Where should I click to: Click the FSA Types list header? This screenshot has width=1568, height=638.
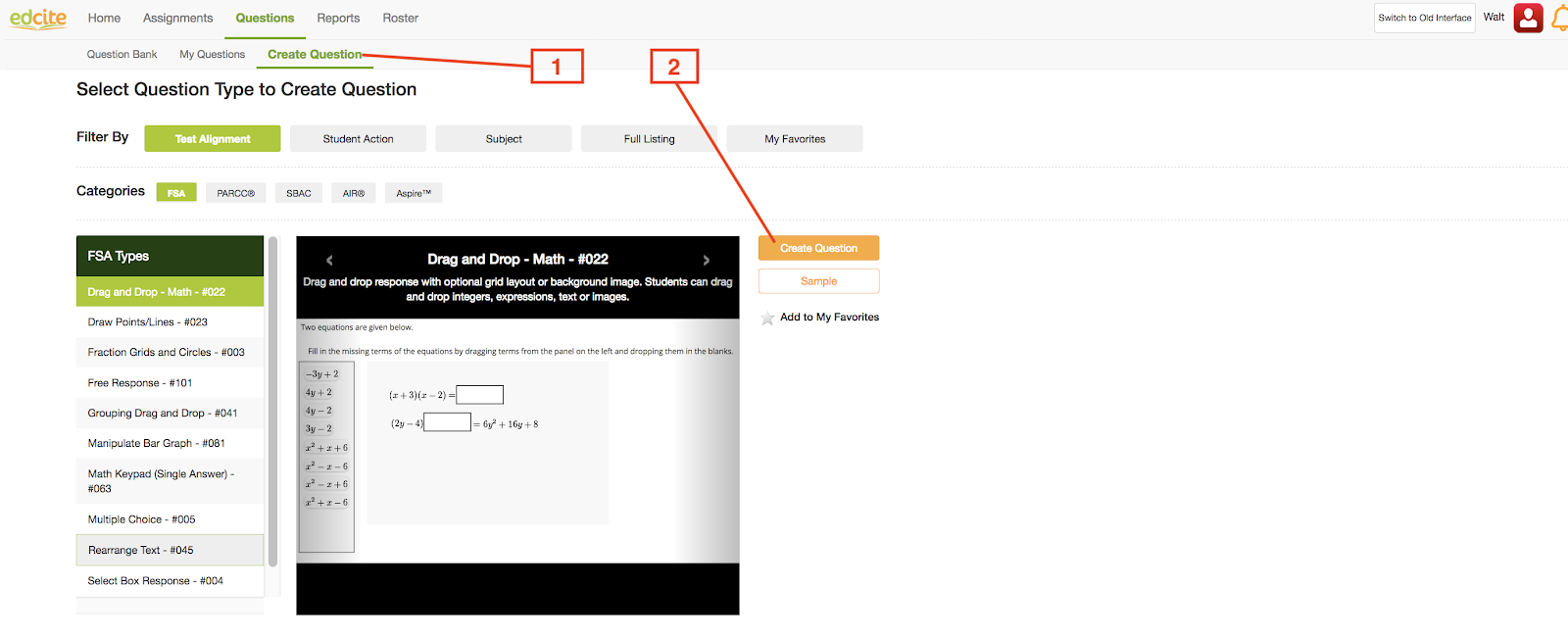click(x=170, y=256)
